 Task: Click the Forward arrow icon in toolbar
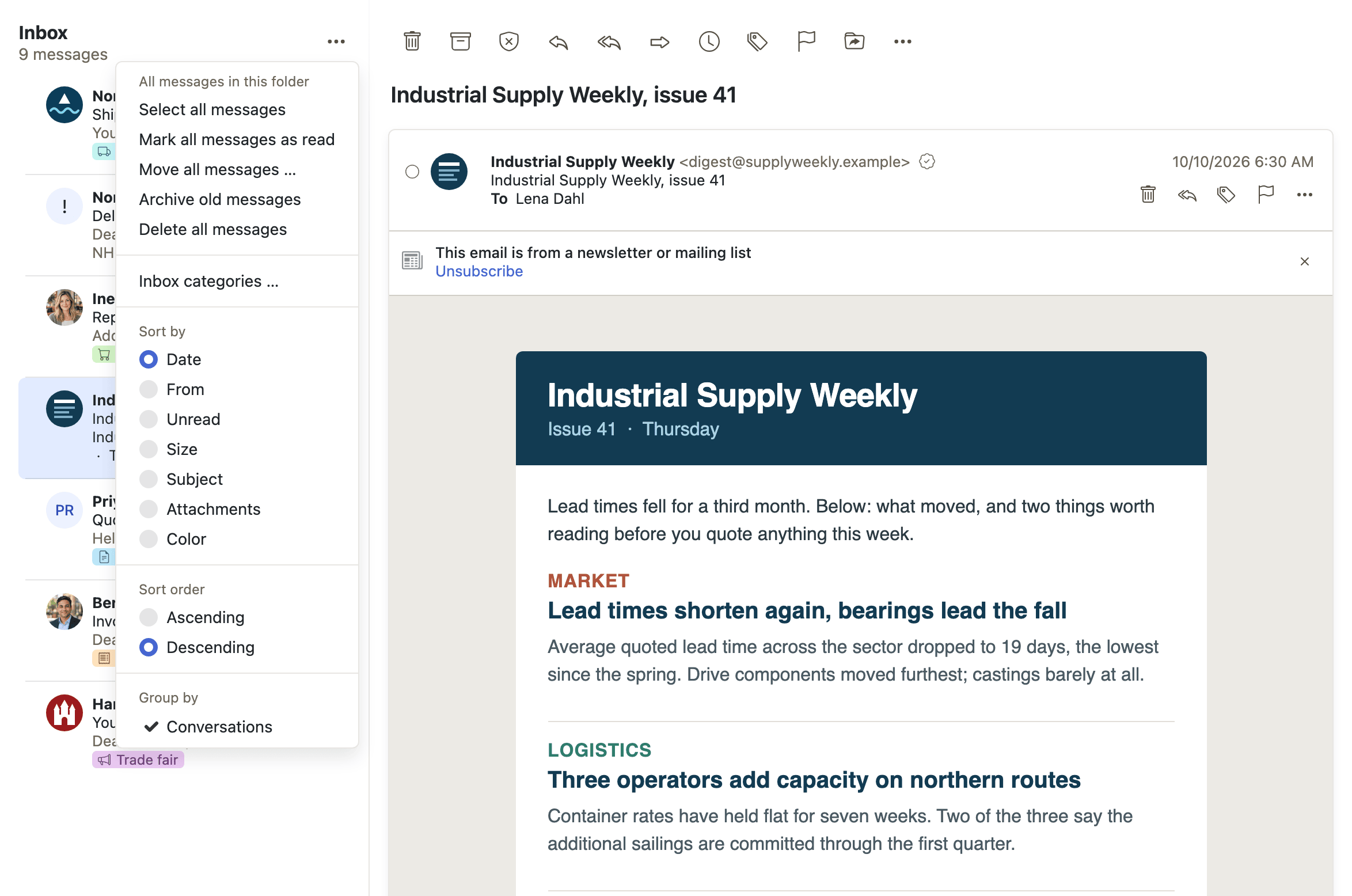pos(659,41)
